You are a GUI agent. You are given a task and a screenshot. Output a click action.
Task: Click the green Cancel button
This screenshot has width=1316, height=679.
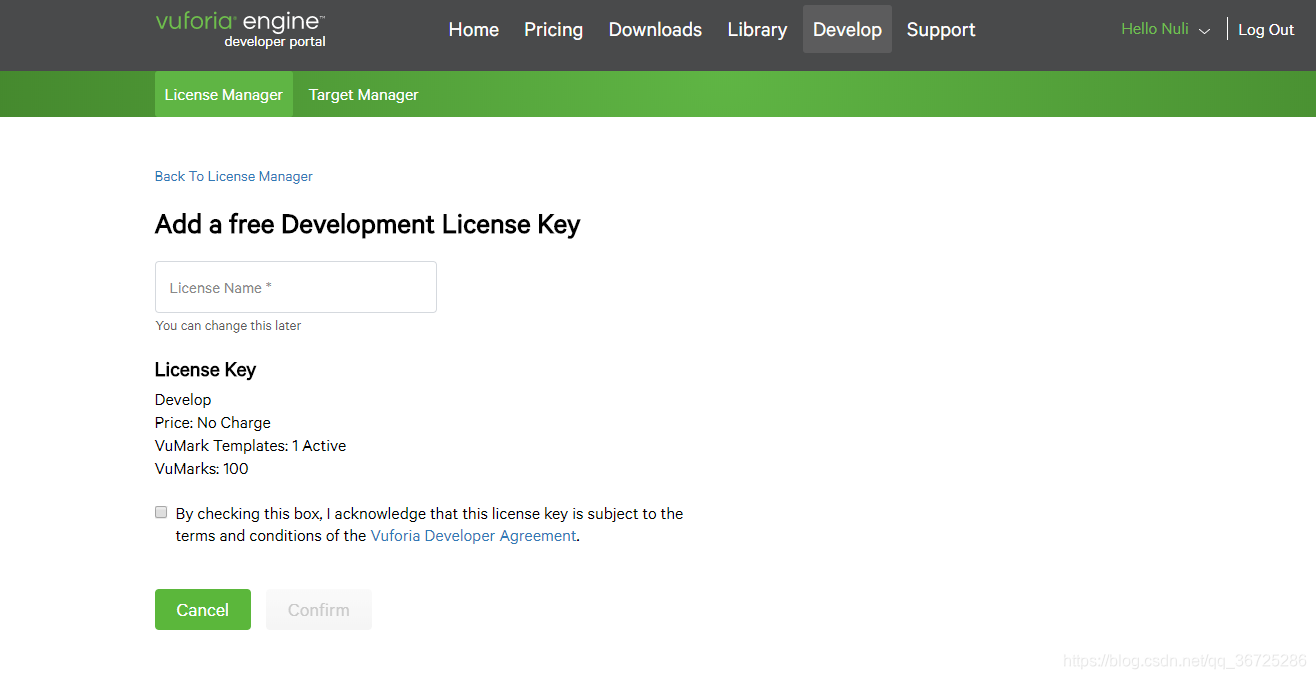[x=203, y=609]
